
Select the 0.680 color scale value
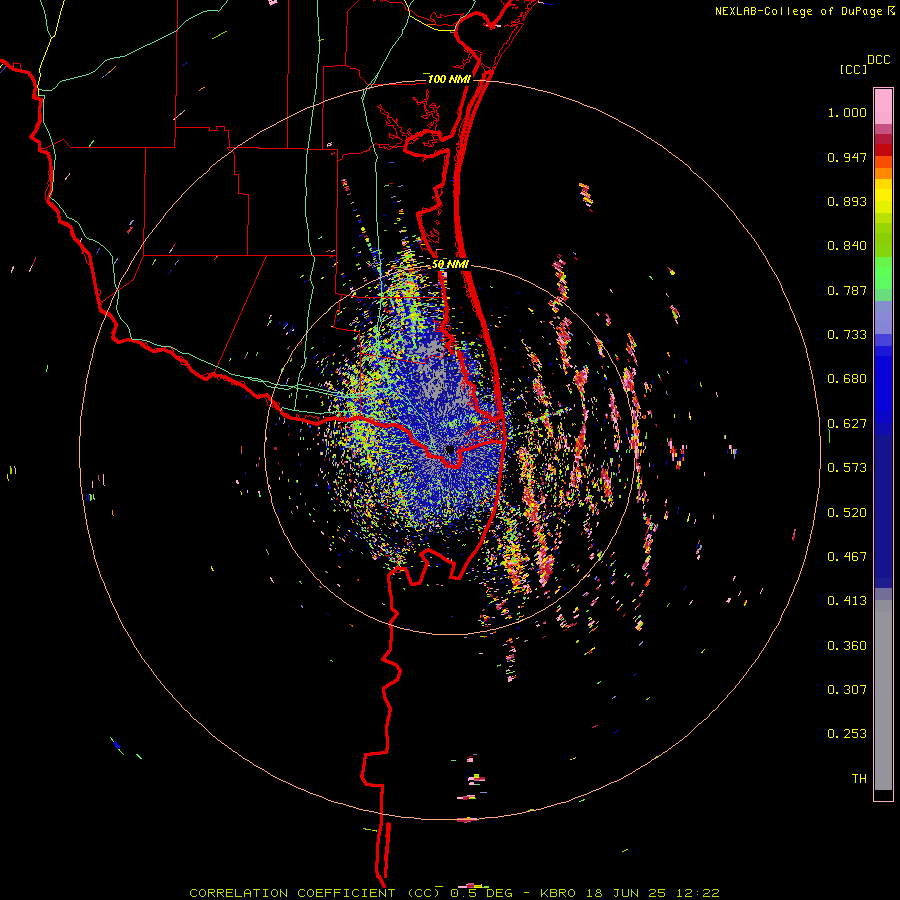pos(847,379)
